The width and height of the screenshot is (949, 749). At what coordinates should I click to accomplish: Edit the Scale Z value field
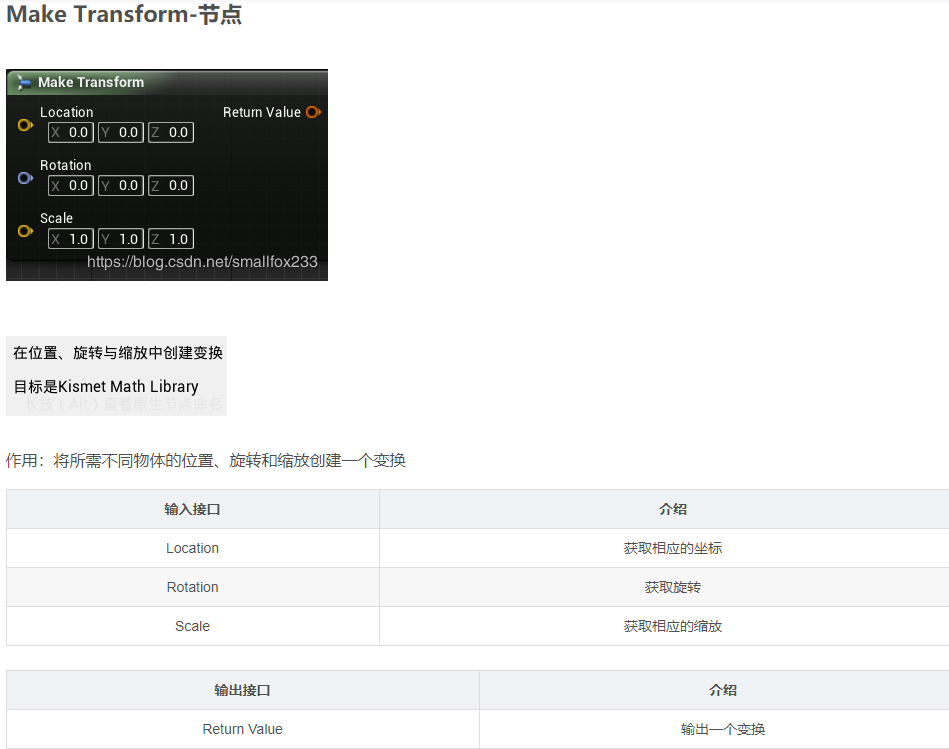(x=171, y=239)
